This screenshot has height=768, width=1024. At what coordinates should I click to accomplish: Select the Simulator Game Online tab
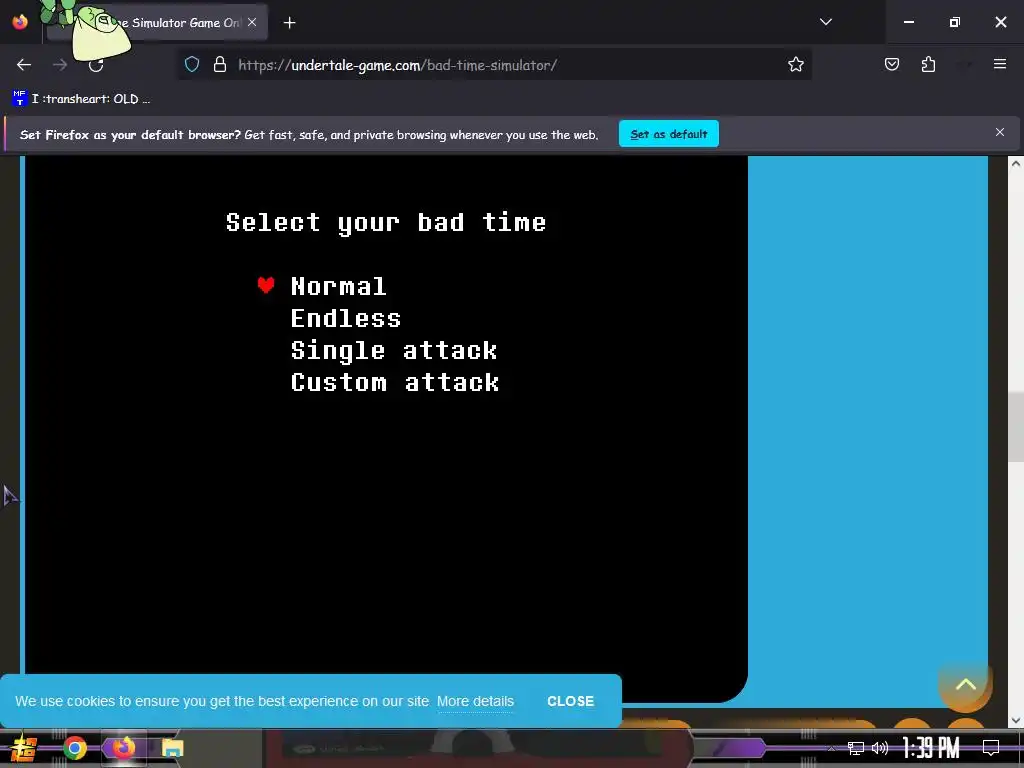click(158, 23)
